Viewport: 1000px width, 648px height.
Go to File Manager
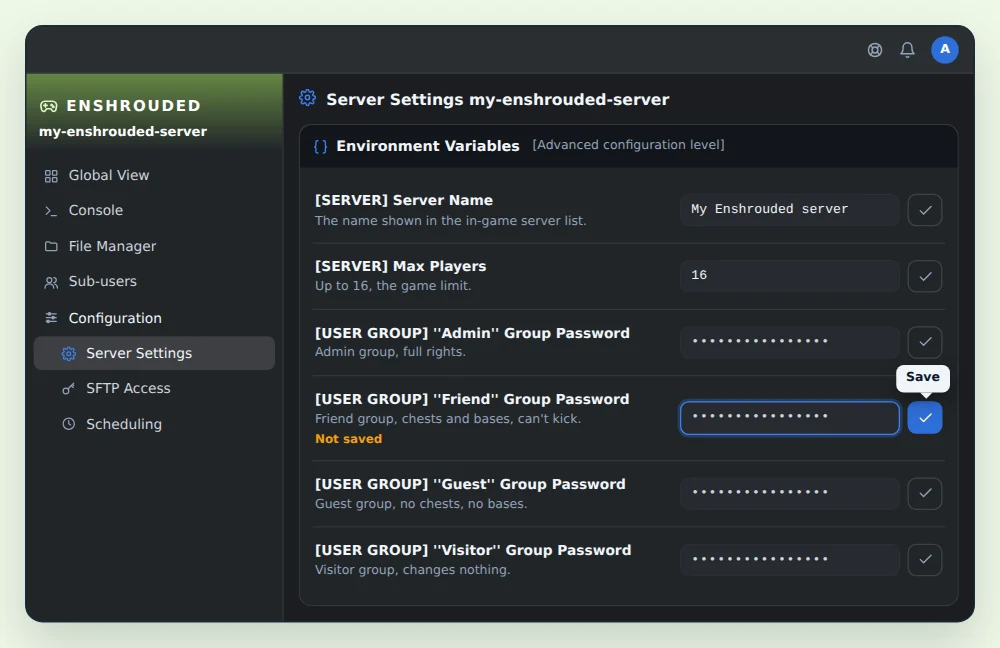tap(154, 246)
